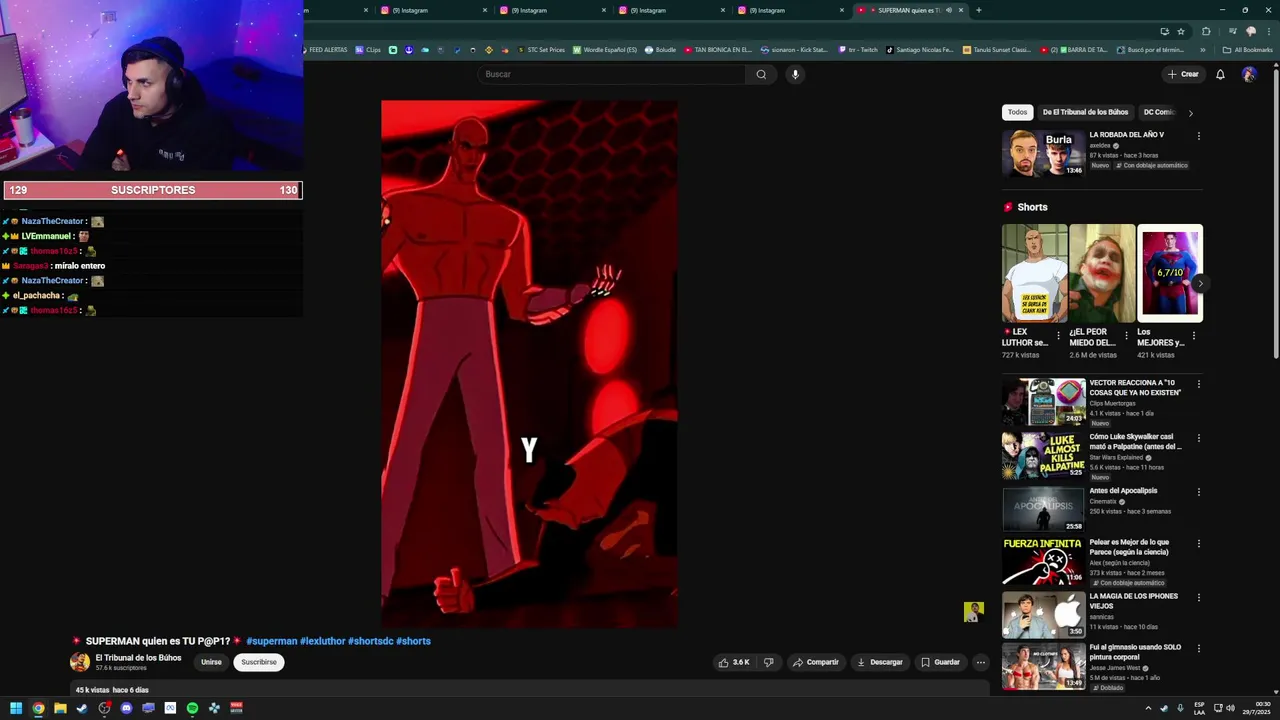Click inside the Buscar search field
This screenshot has height=720, width=1280.
612,74
